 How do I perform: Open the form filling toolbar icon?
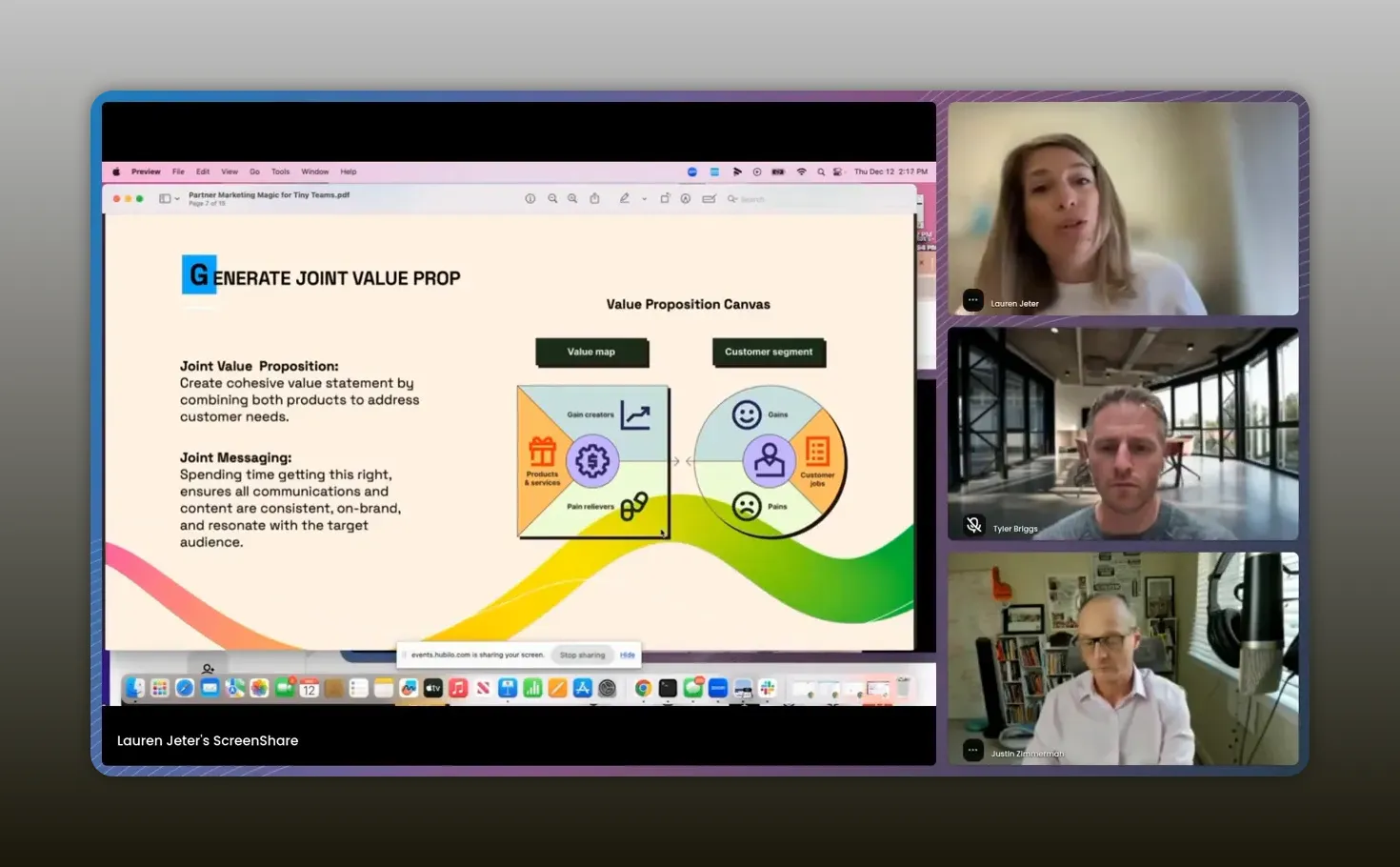tap(709, 198)
